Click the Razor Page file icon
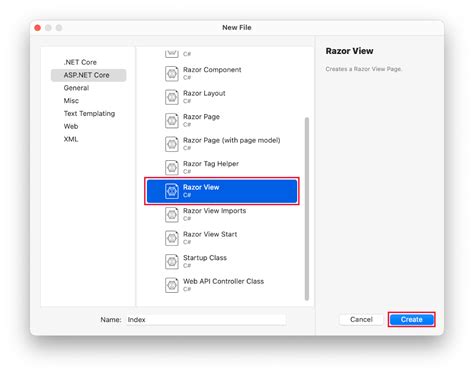Viewport: 474px width, 375px height. 172,120
